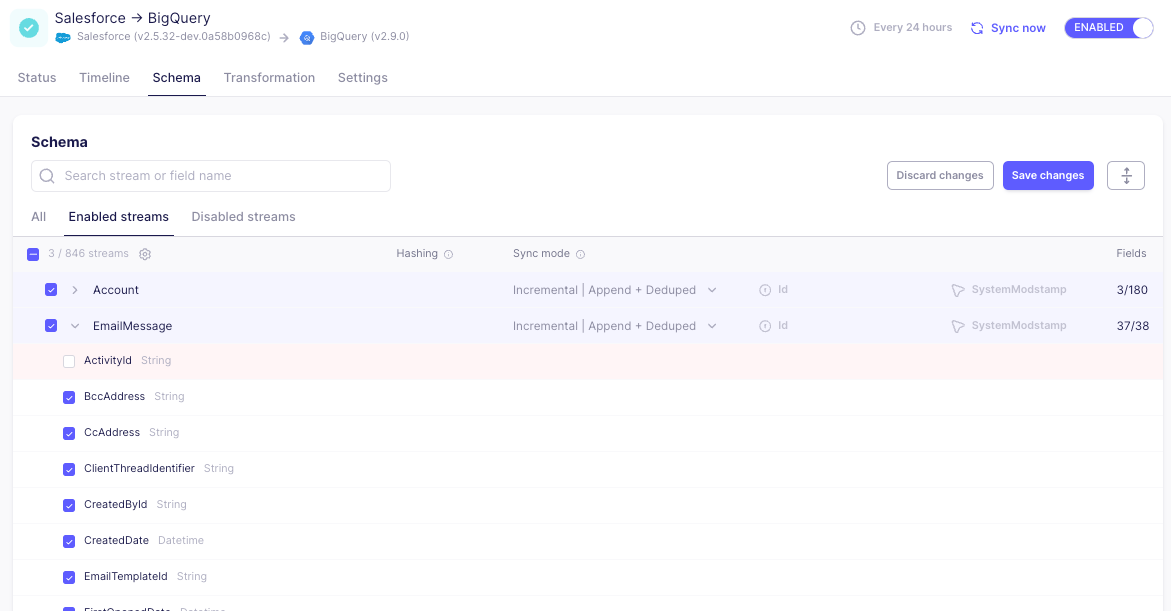The image size is (1171, 611).
Task: Toggle the ENABLED connection switch
Action: click(1109, 28)
